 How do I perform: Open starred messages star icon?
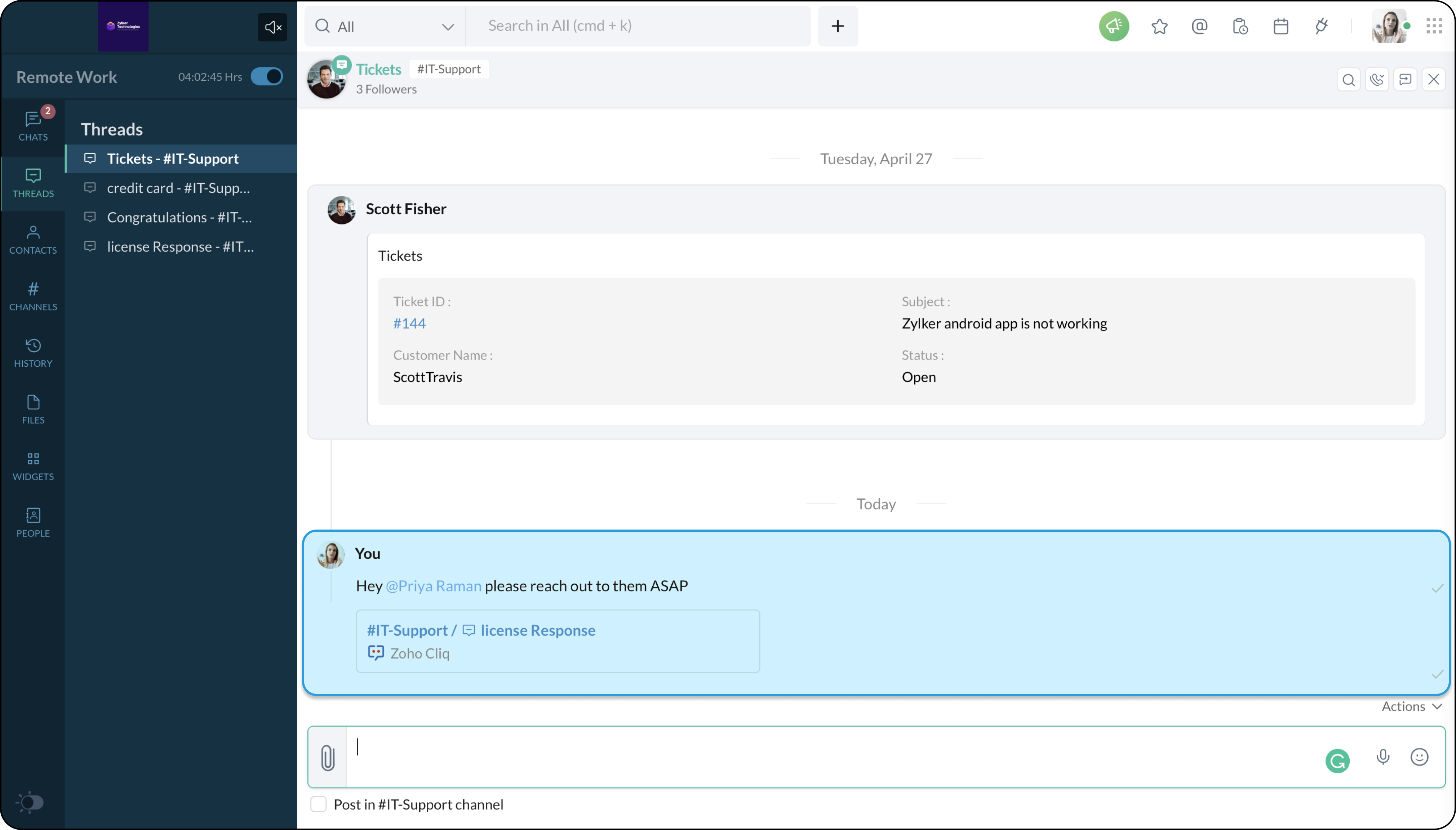pyautogui.click(x=1159, y=26)
